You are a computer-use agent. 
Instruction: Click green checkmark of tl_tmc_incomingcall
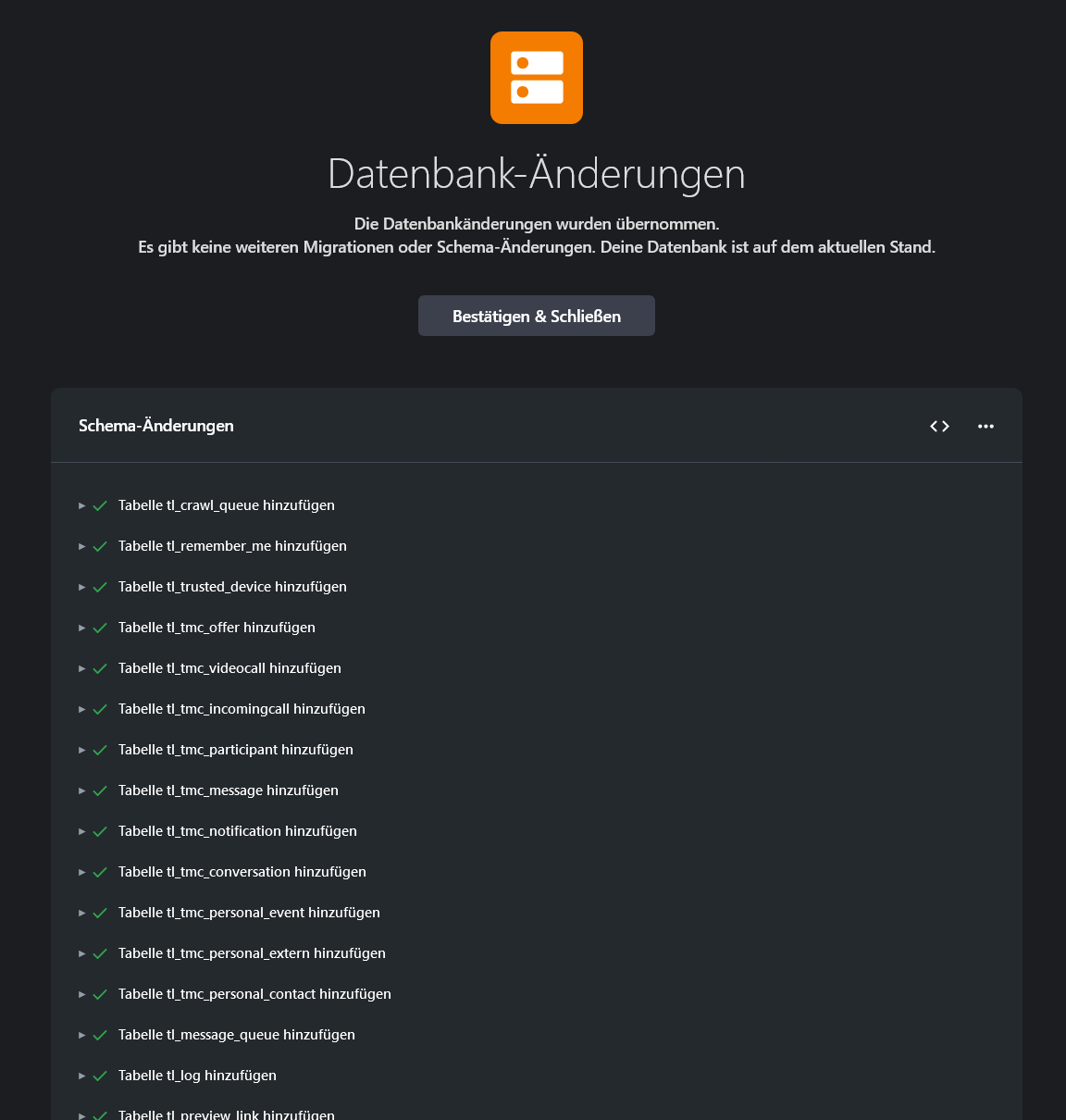100,709
